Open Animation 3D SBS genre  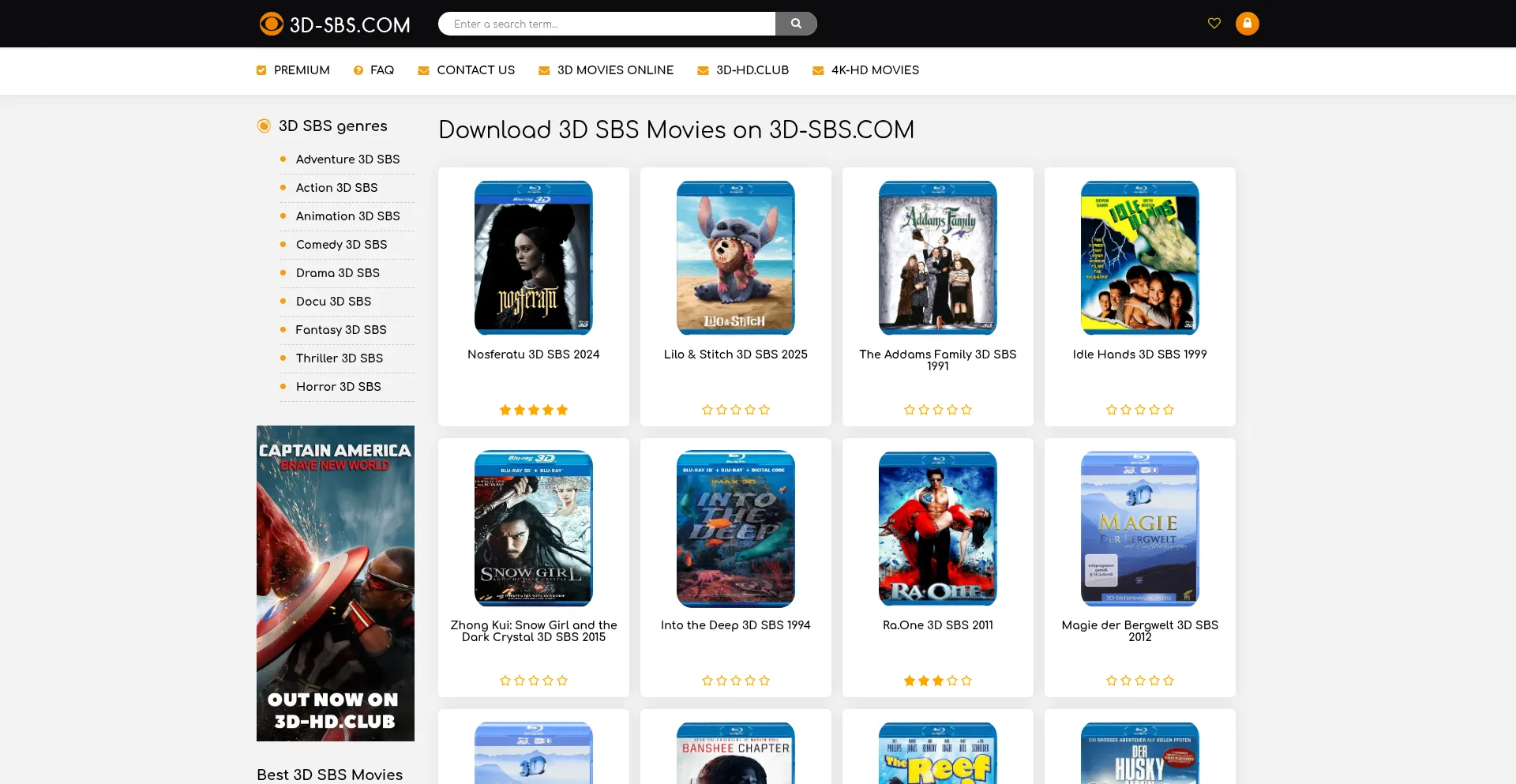pyautogui.click(x=347, y=216)
